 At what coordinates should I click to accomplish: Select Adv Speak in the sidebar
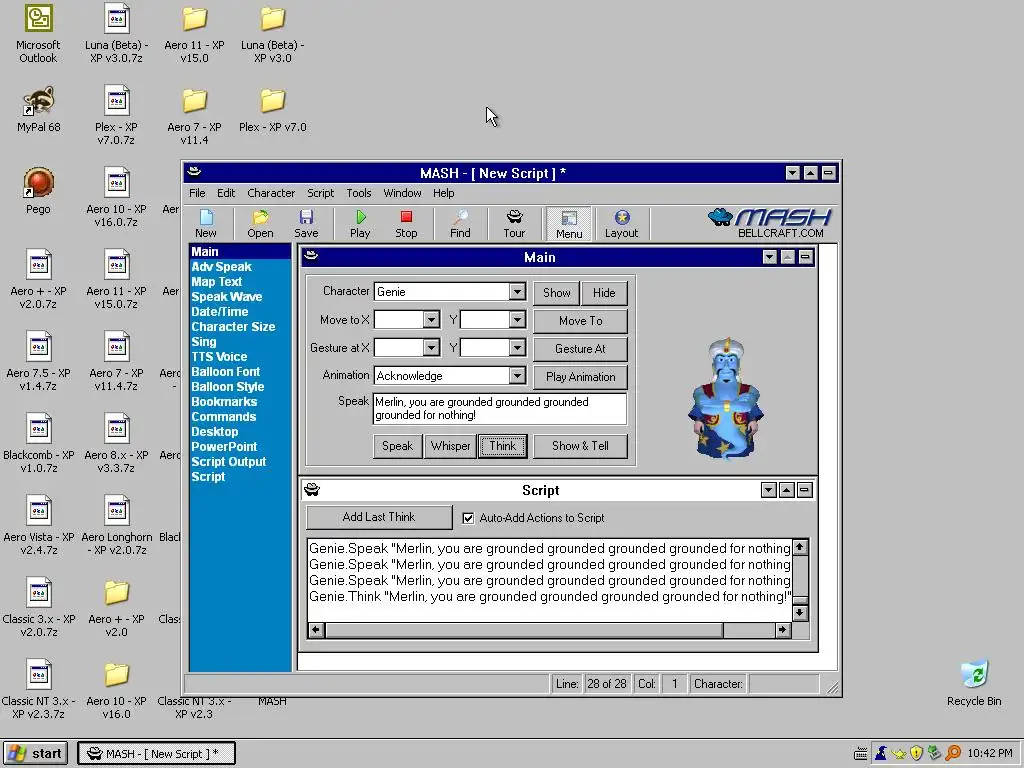pos(221,266)
